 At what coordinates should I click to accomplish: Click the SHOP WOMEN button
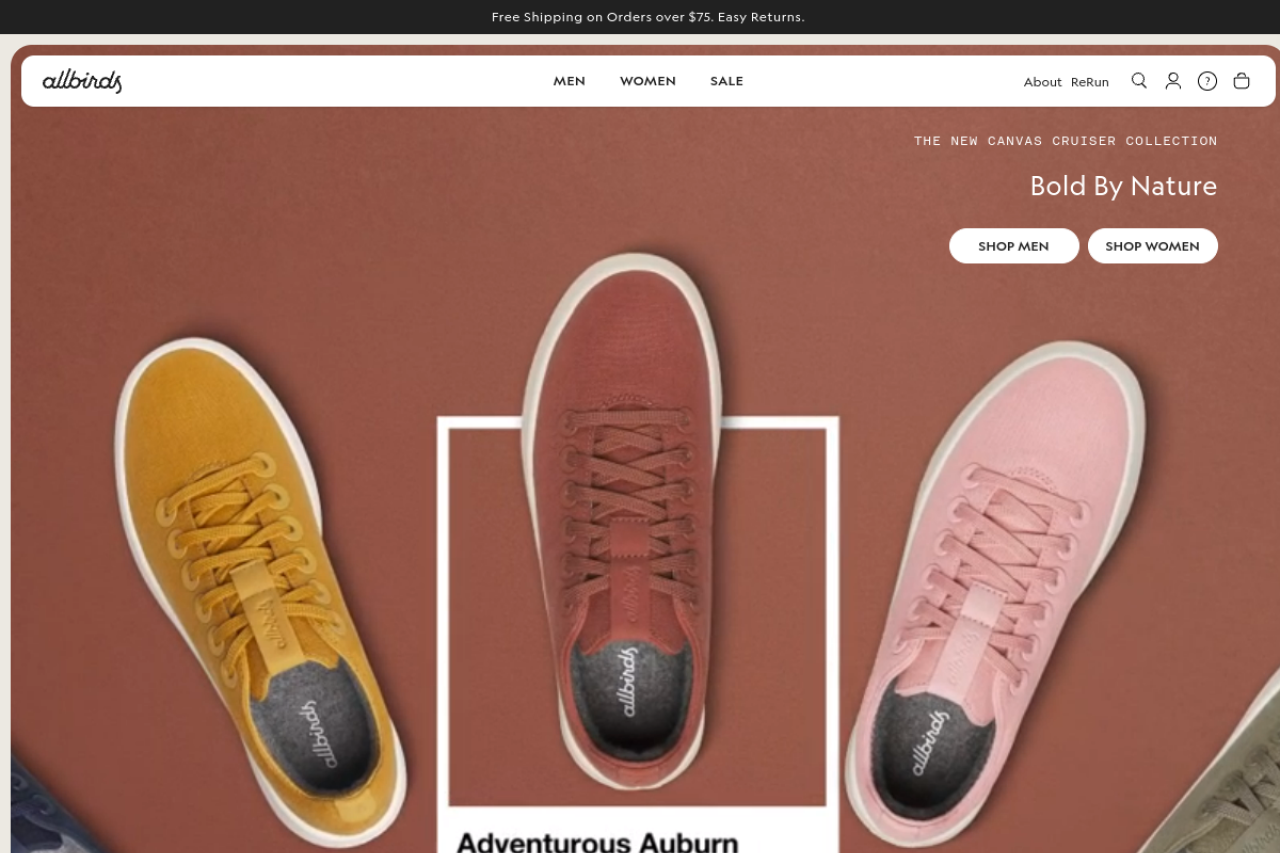tap(1152, 246)
